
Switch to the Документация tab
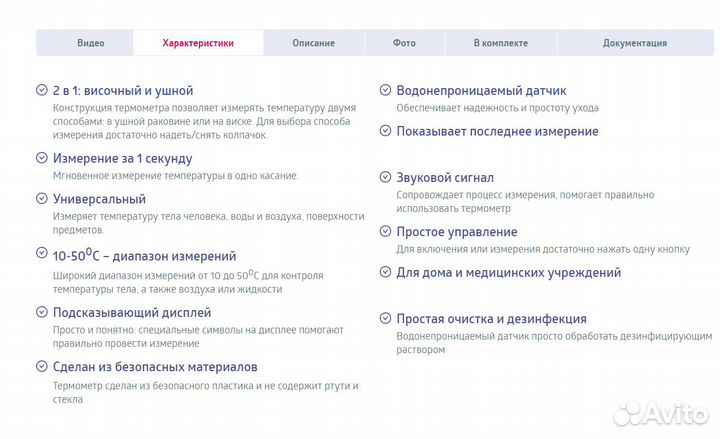634,43
